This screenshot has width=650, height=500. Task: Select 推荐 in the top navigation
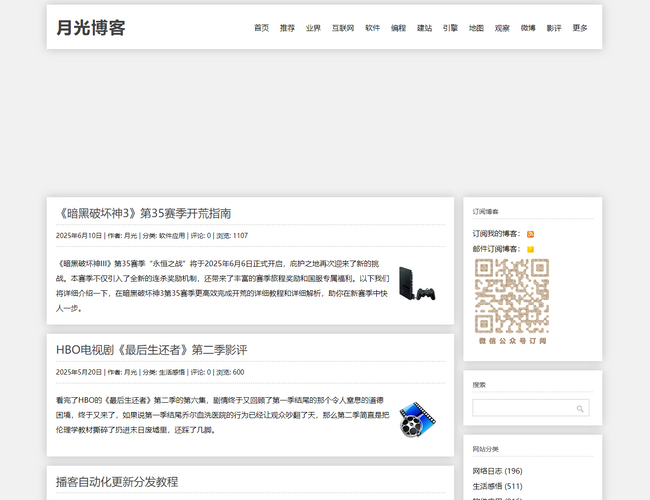tap(287, 28)
